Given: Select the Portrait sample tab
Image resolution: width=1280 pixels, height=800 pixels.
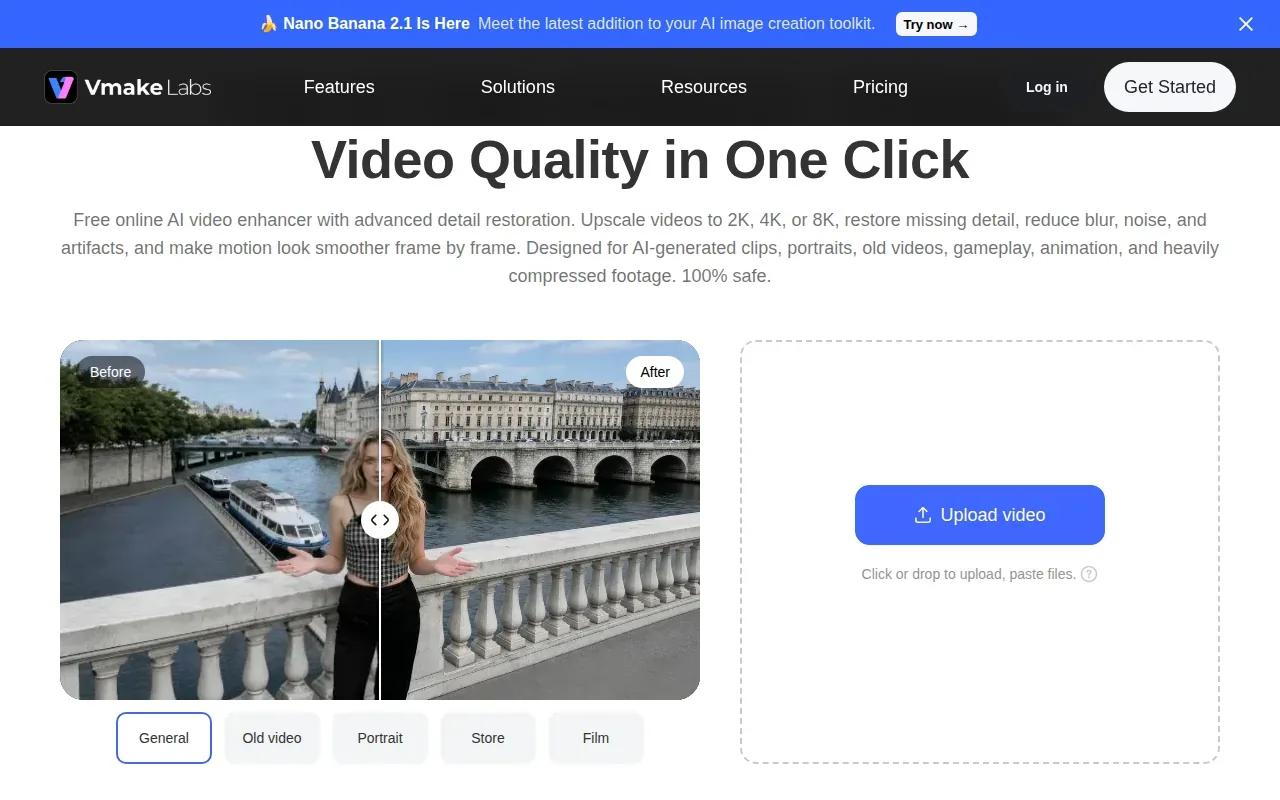Looking at the screenshot, I should point(380,738).
